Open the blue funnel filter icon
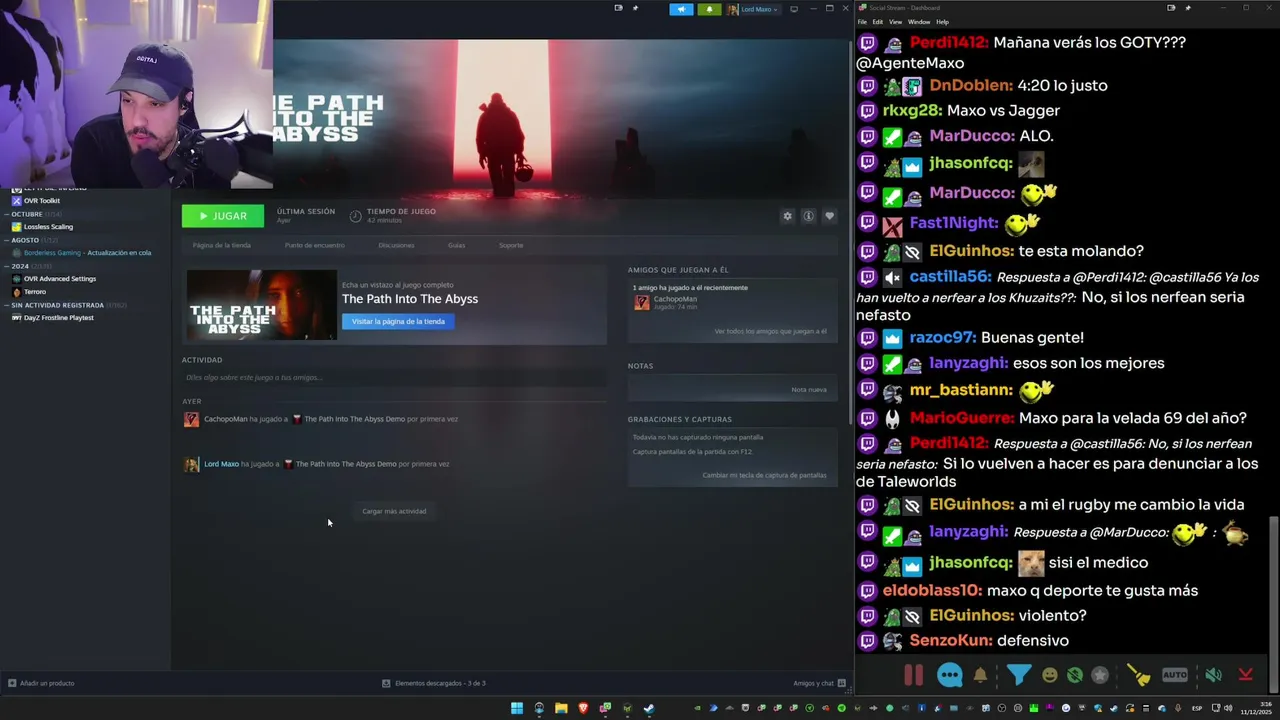 [1018, 675]
